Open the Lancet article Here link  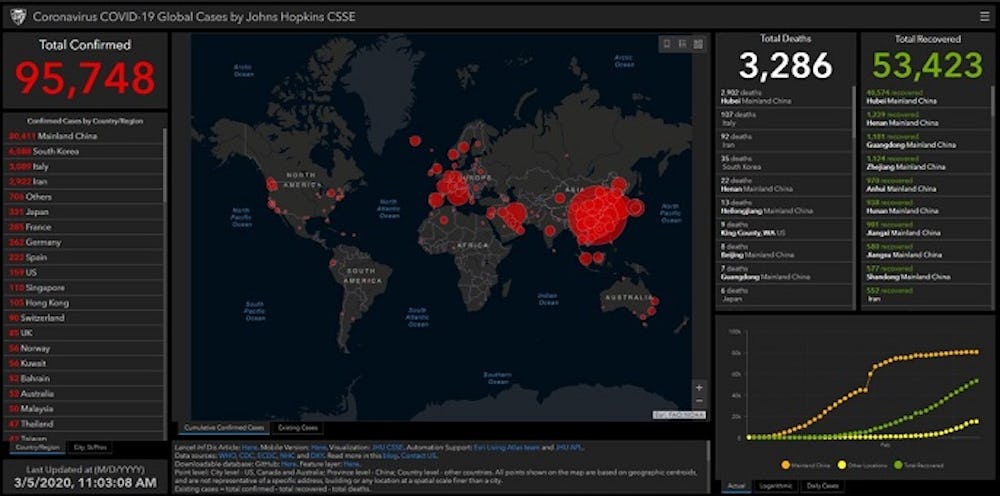pyautogui.click(x=249, y=448)
